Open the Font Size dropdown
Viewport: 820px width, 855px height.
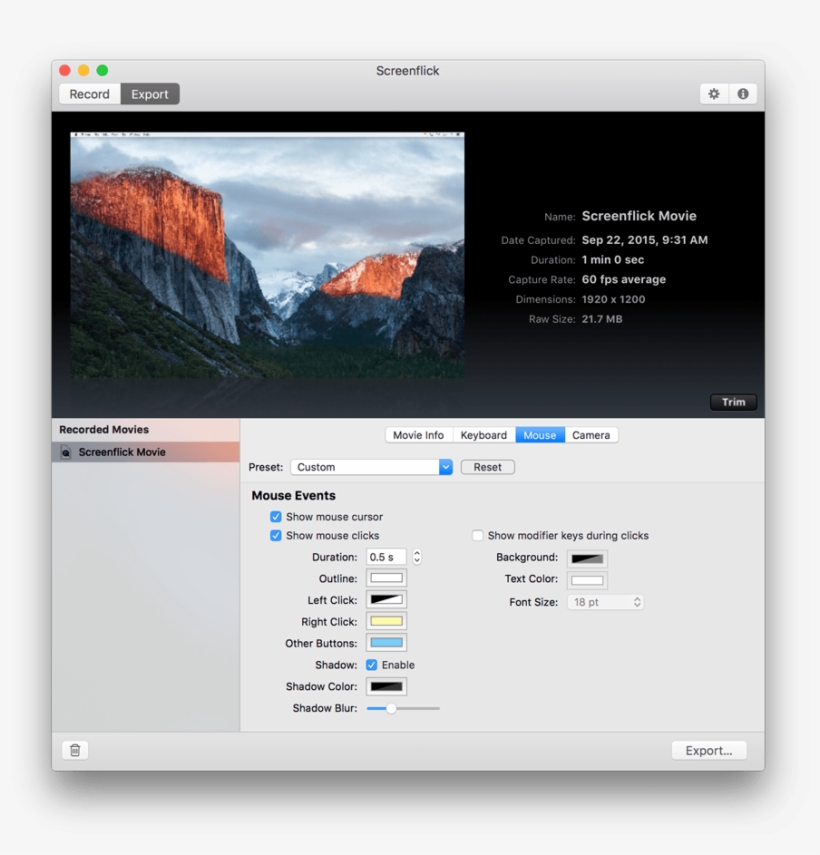tap(604, 602)
